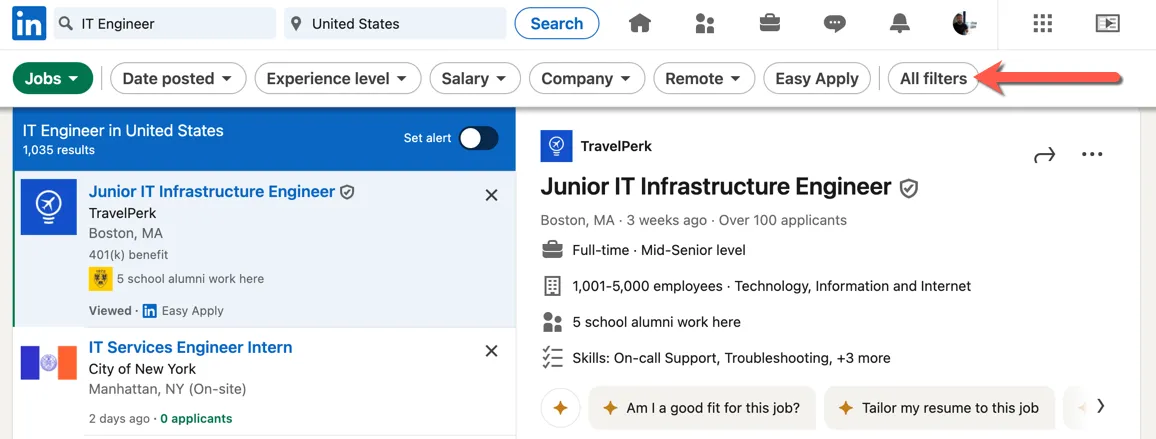Screen dimensions: 1156x439
Task: Select Tailor my resume to this job
Action: tap(939, 407)
